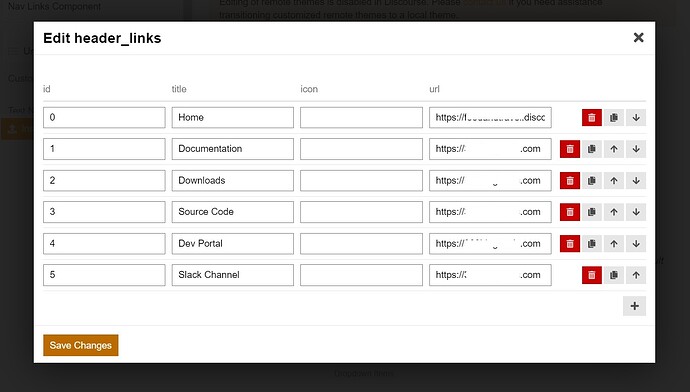The height and width of the screenshot is (392, 690).
Task: Move Downloads row down
Action: point(636,180)
